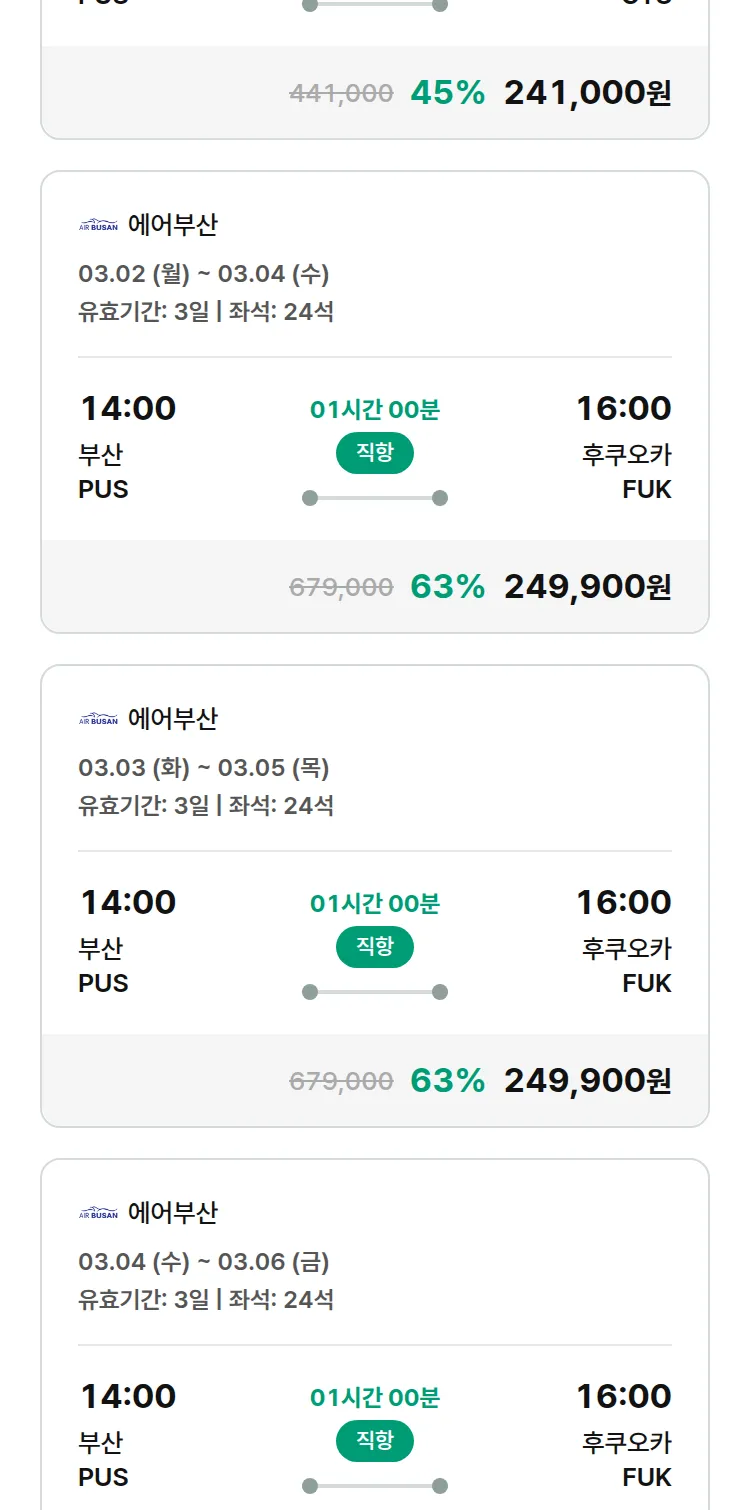Select 249,900원 price for 03.03 departure
This screenshot has height=1510, width=750.
[x=587, y=1081]
